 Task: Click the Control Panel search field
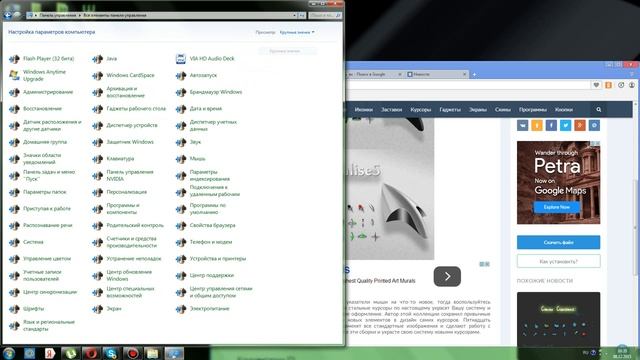pos(325,16)
